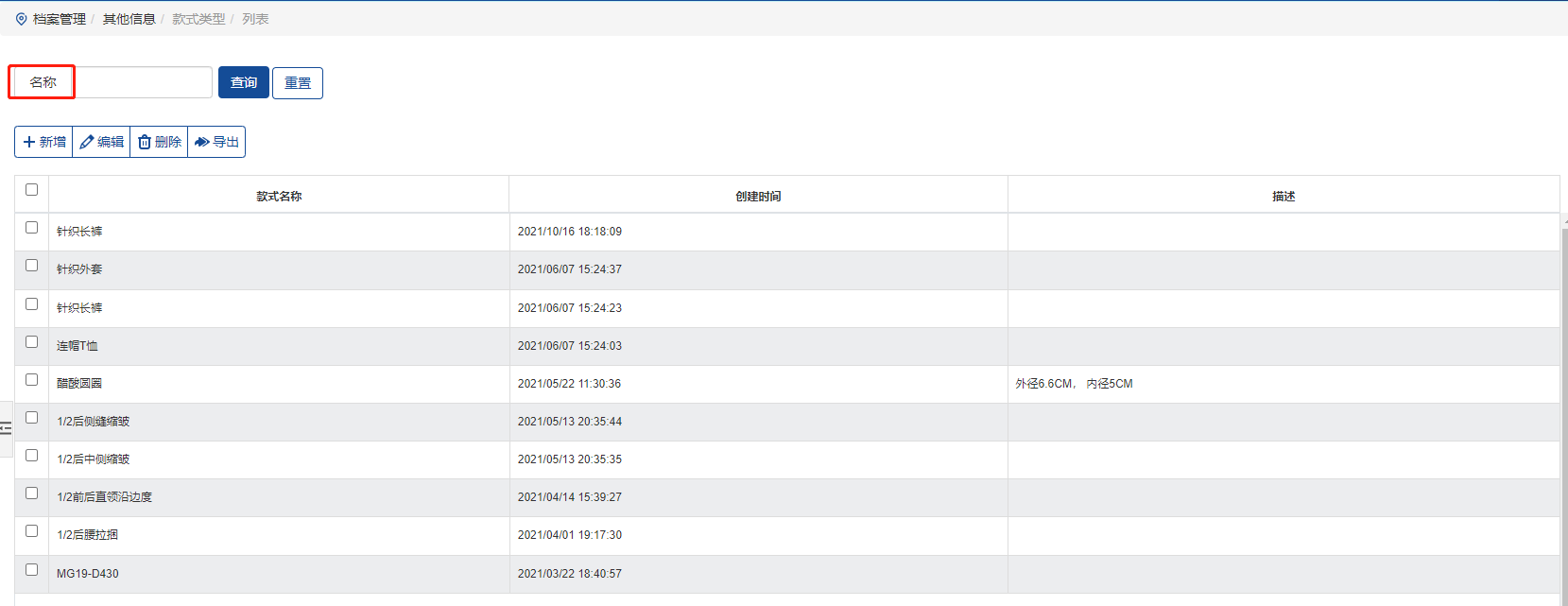Click the trash icon for 删除

(x=145, y=142)
